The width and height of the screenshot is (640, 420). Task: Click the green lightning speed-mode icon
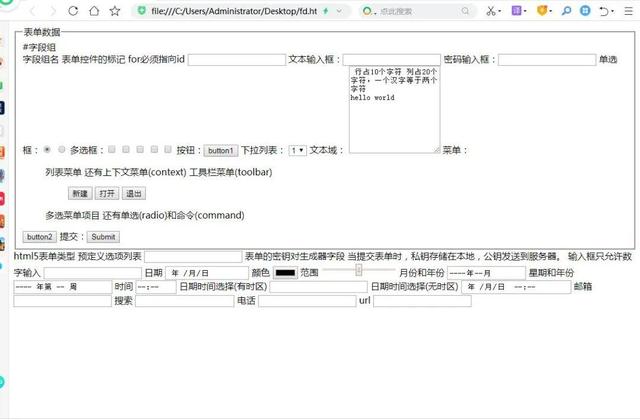[x=326, y=11]
